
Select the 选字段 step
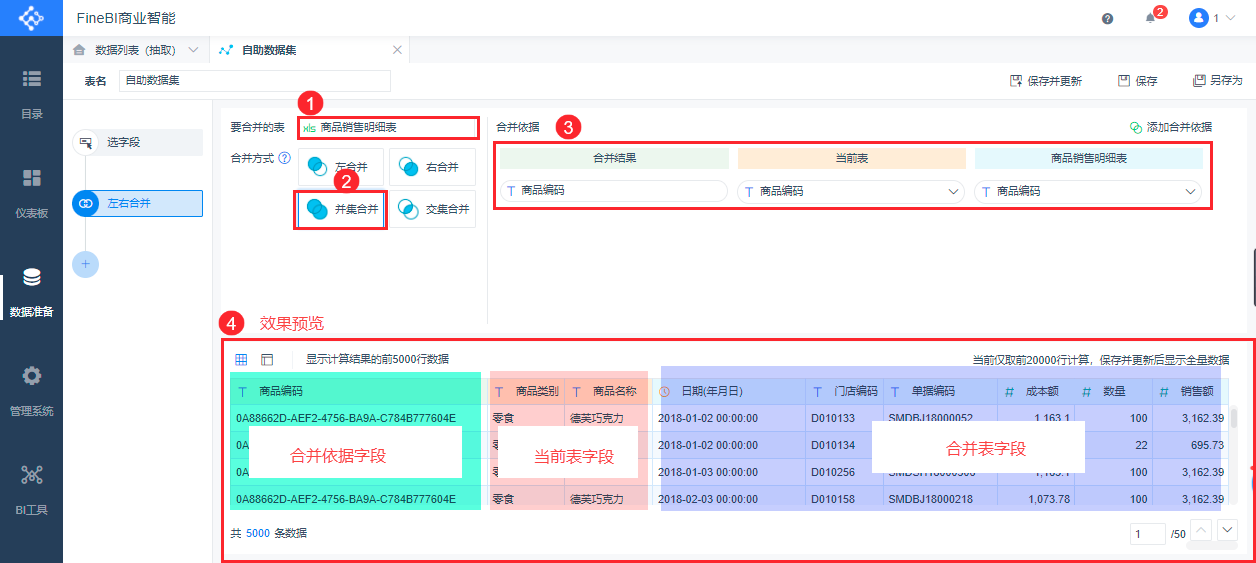pos(137,143)
